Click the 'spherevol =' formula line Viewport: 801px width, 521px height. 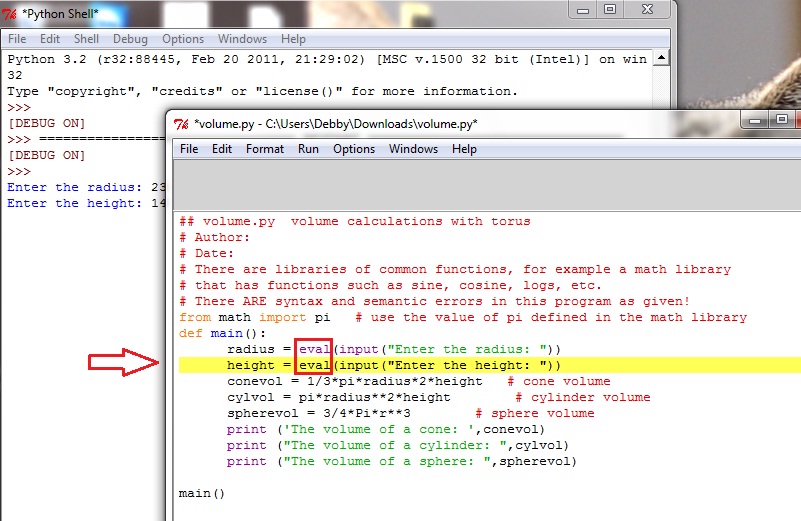319,413
